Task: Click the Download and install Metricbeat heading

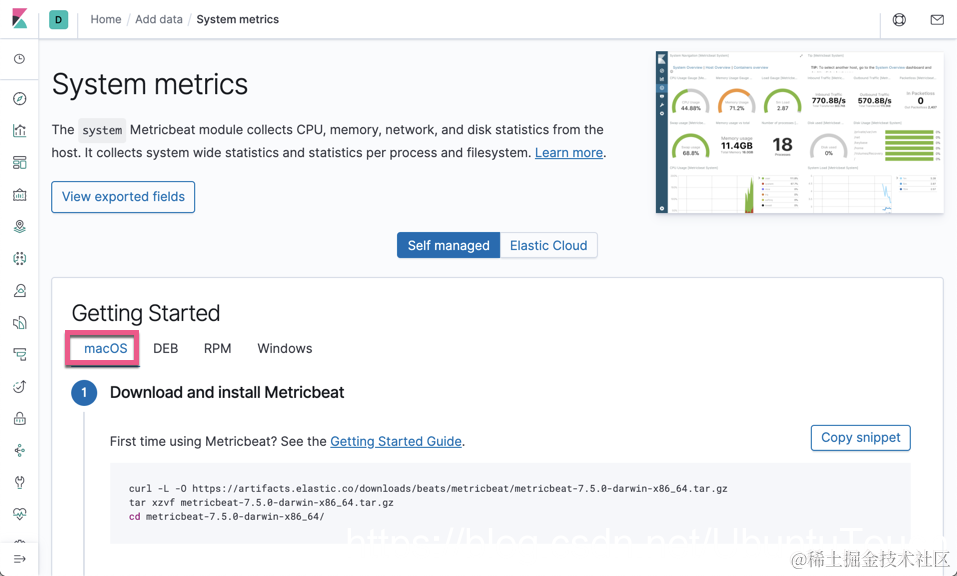Action: click(x=227, y=392)
